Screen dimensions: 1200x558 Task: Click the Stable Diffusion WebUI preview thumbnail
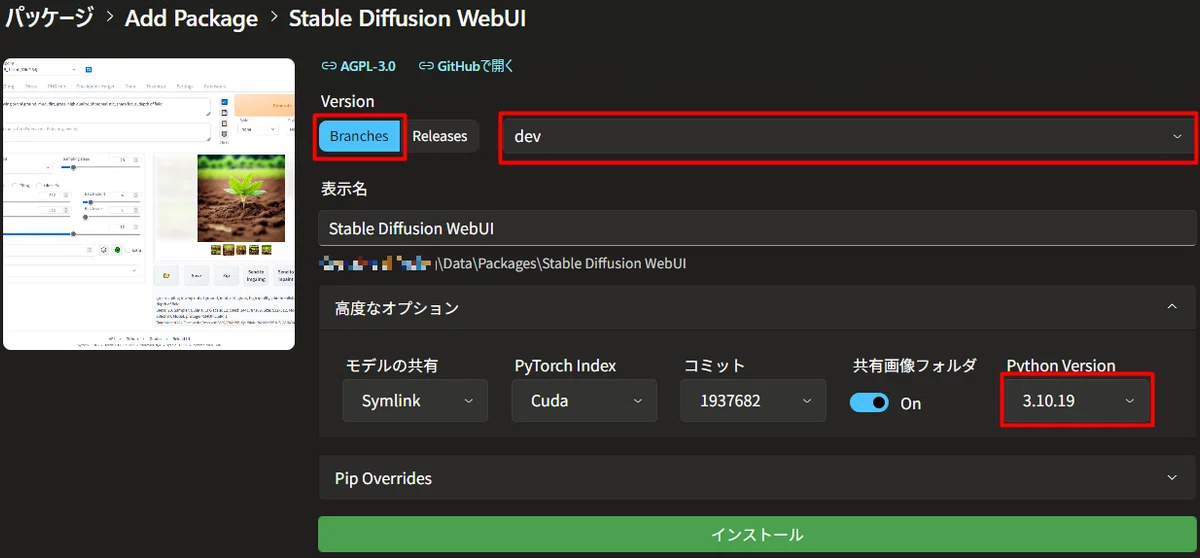pyautogui.click(x=149, y=204)
